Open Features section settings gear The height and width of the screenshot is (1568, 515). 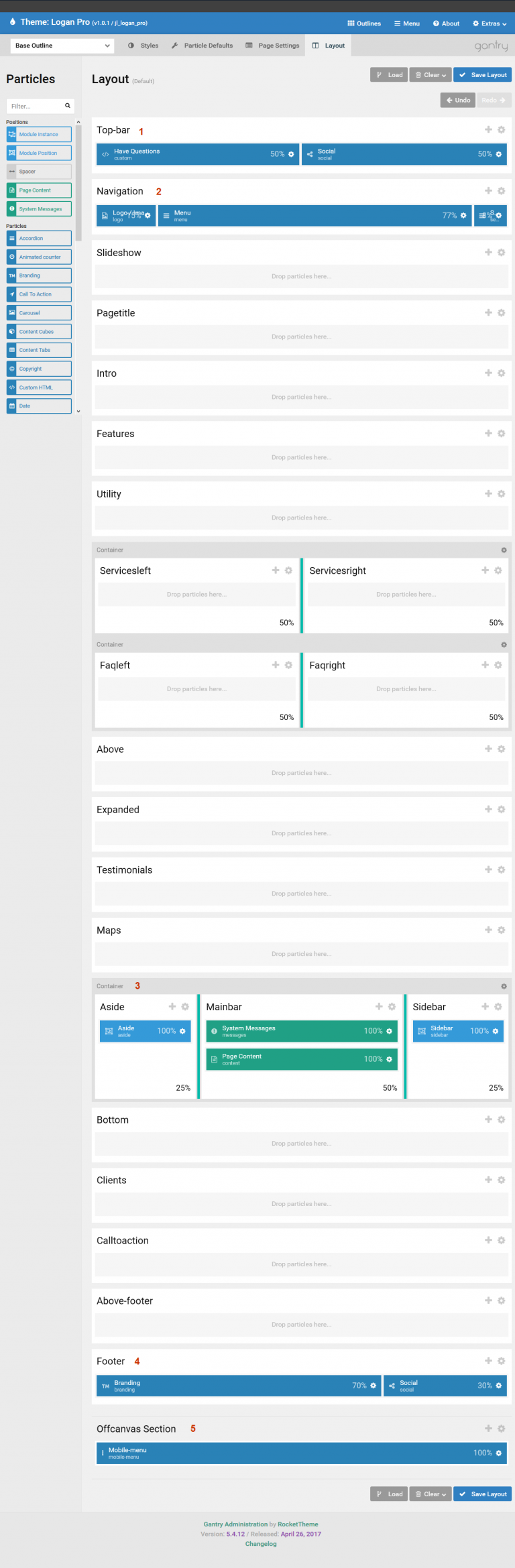(501, 434)
